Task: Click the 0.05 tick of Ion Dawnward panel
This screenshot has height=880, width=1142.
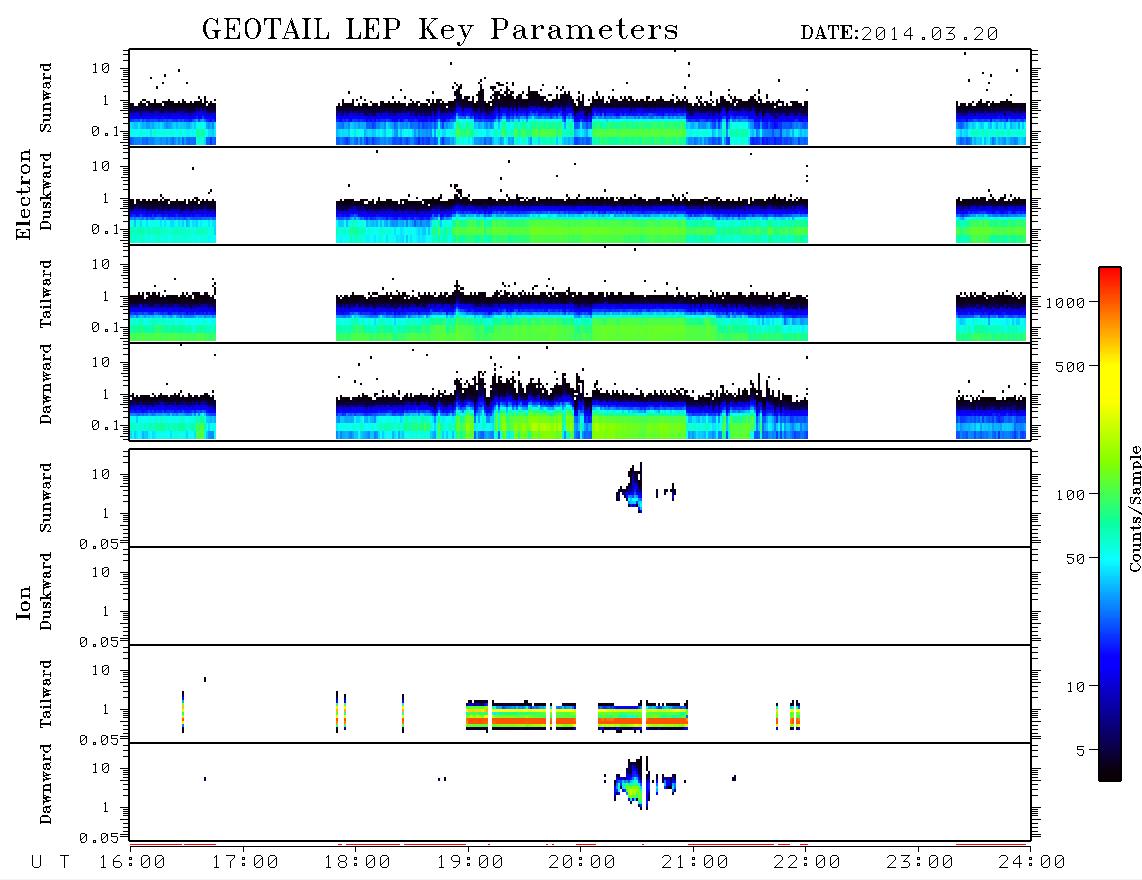Action: tap(100, 838)
